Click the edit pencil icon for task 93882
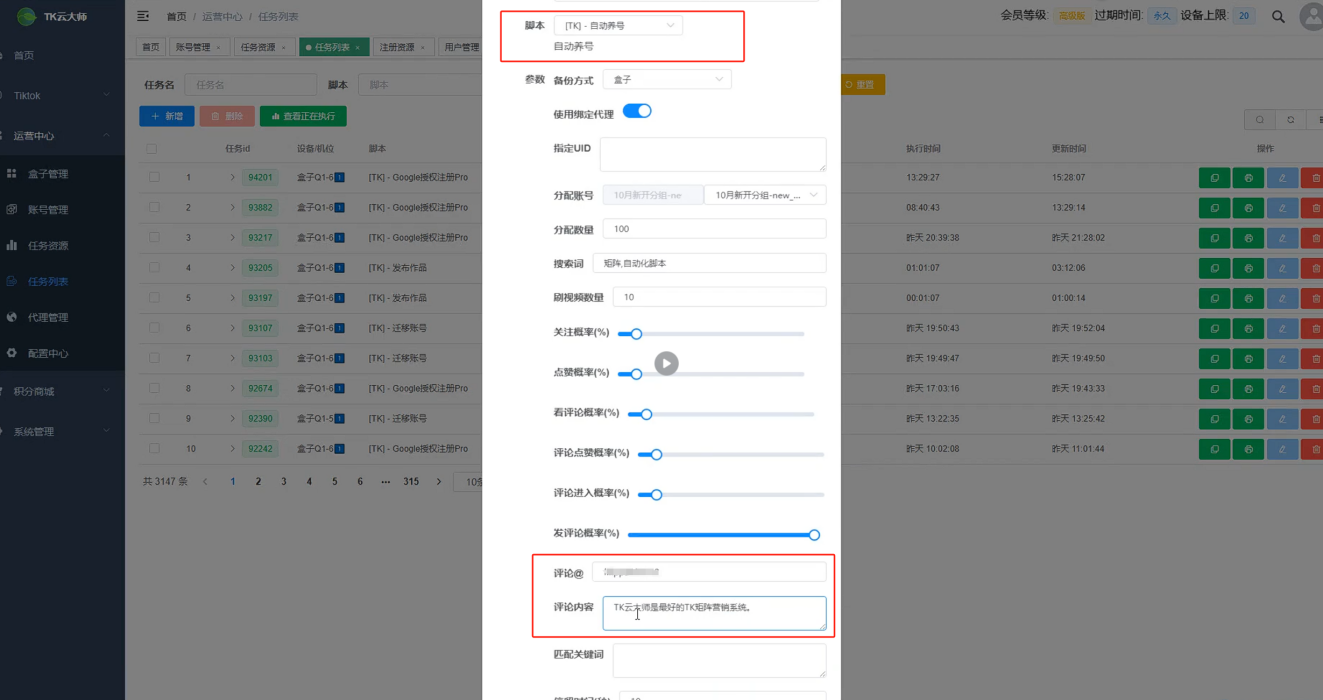 pyautogui.click(x=1282, y=207)
